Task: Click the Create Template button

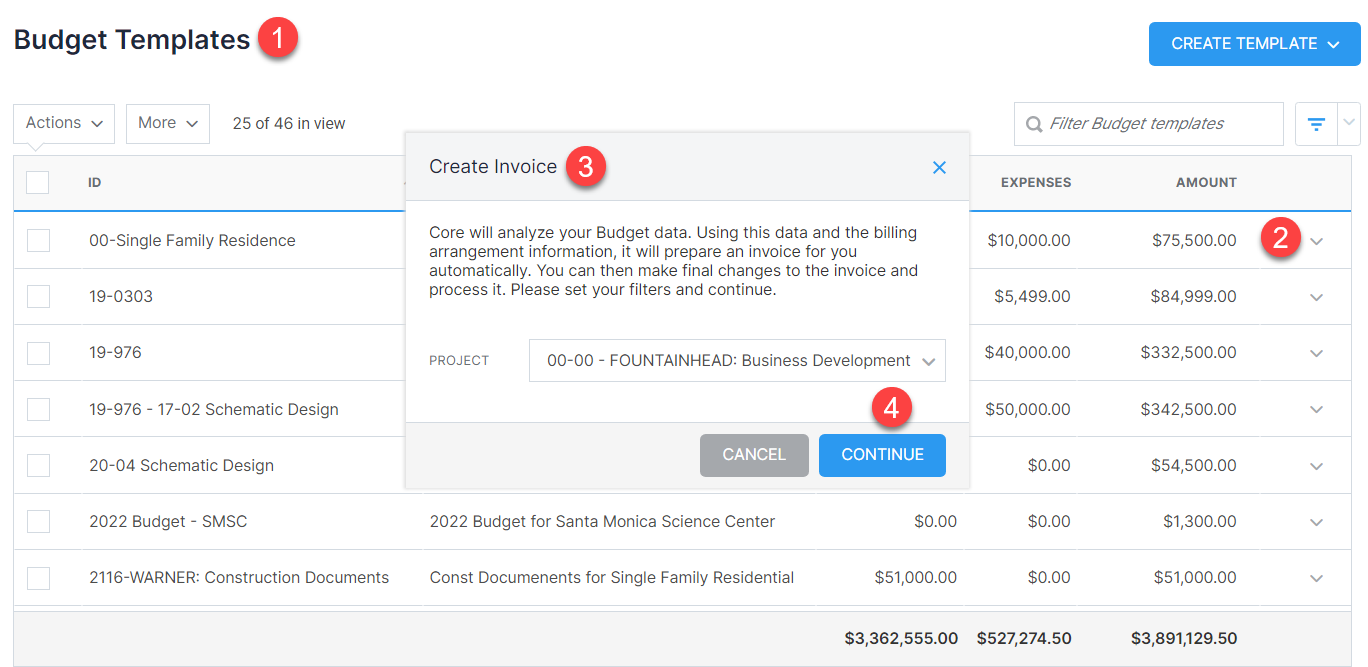Action: click(1254, 44)
